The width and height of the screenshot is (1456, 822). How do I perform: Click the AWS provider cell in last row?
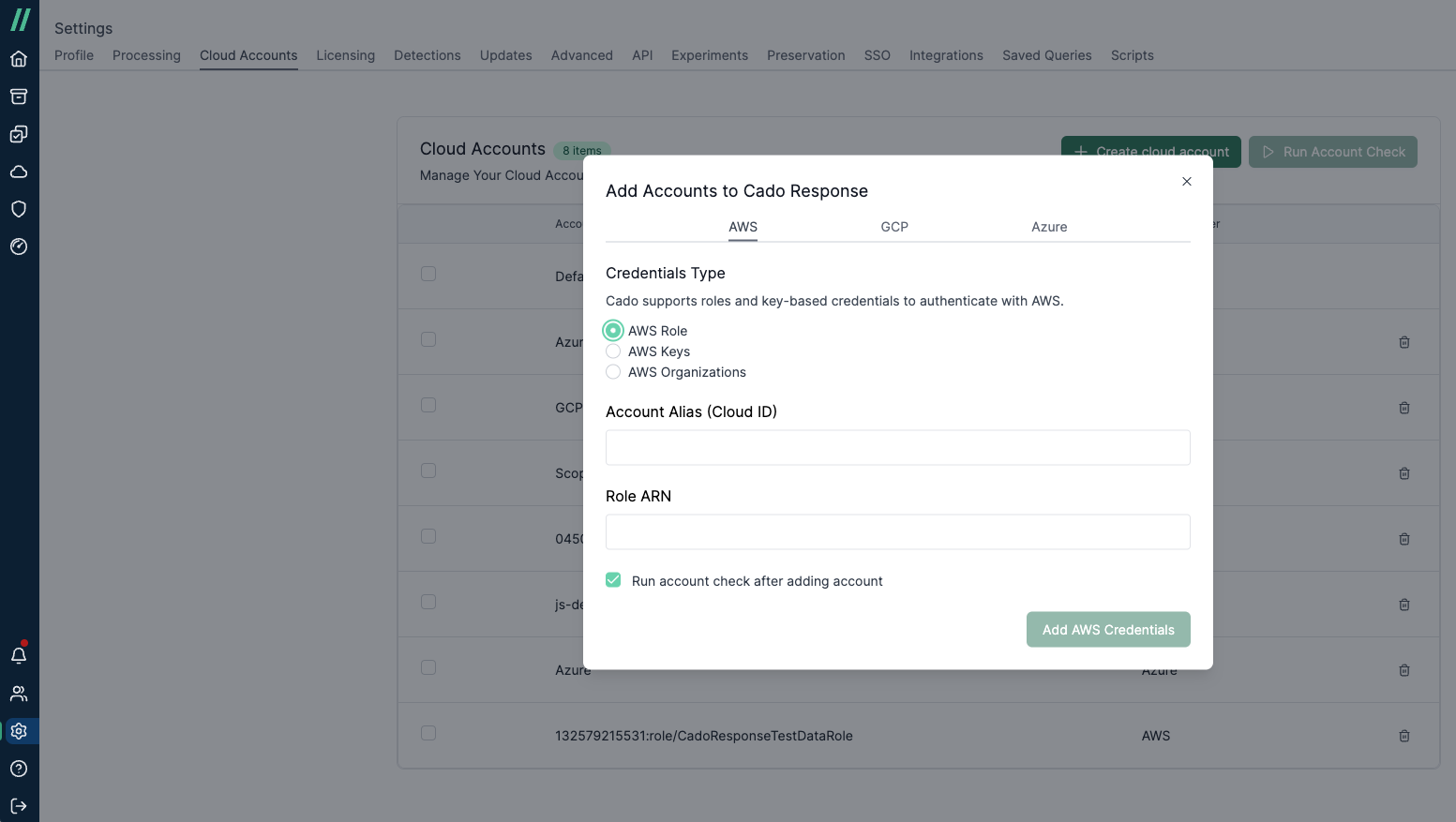(x=1156, y=736)
